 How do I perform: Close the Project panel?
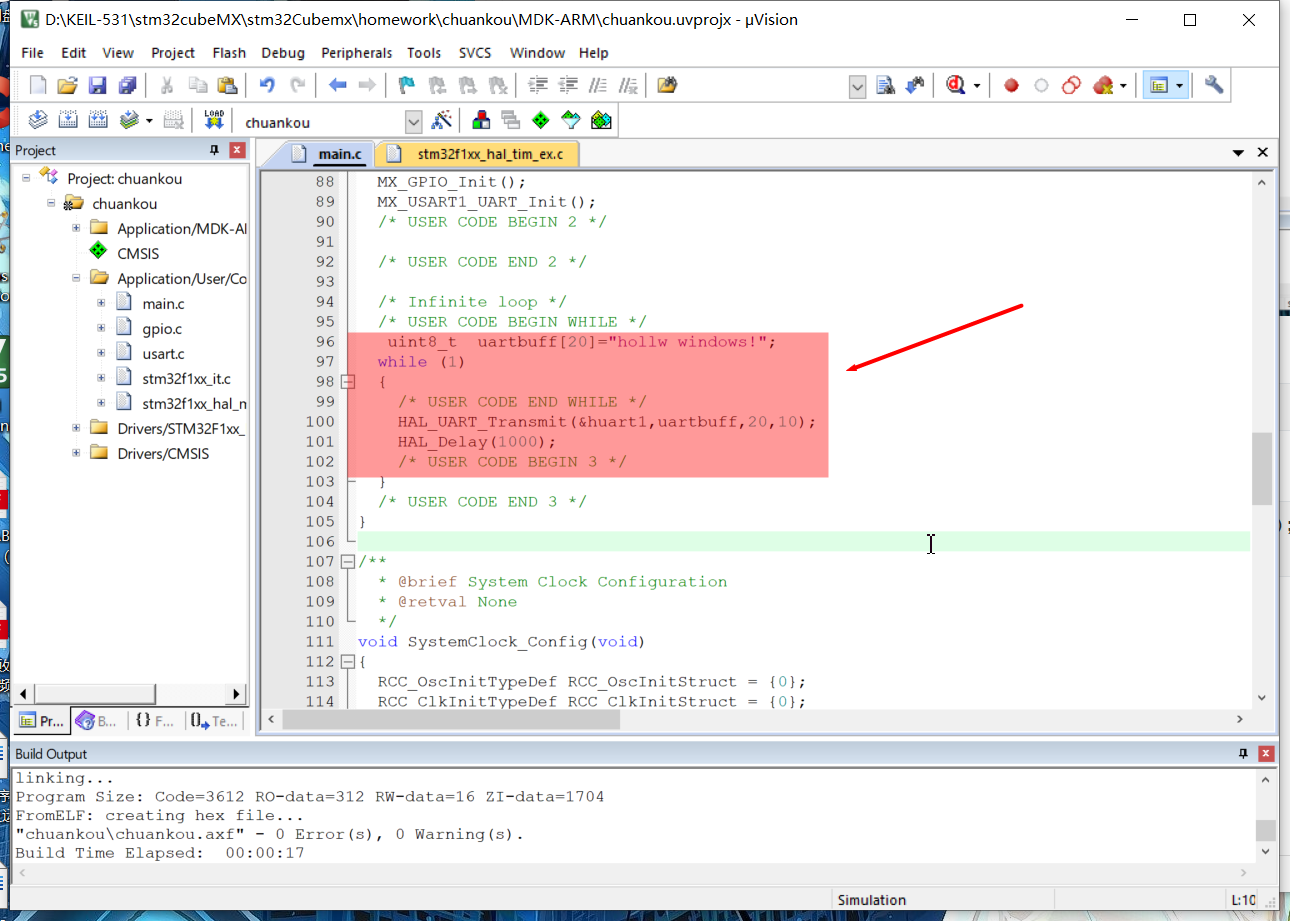(x=237, y=150)
